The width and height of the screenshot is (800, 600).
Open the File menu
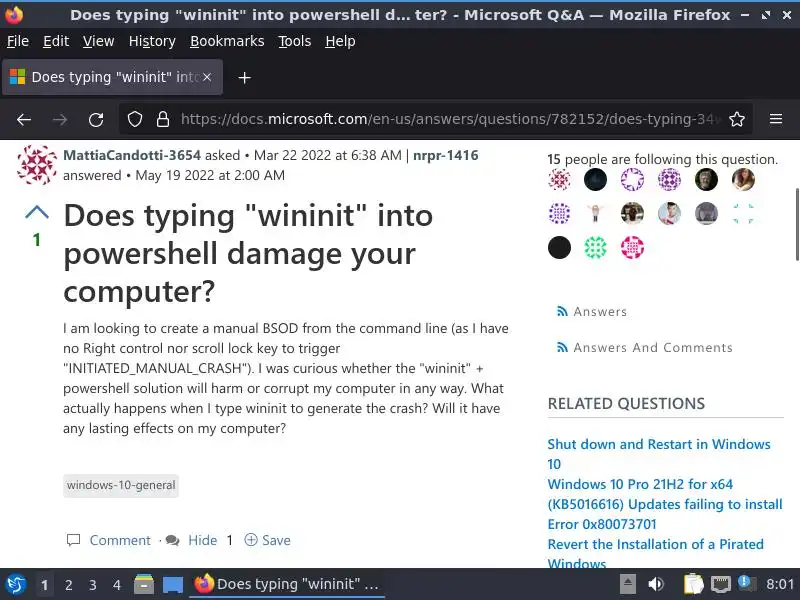pyautogui.click(x=18, y=41)
